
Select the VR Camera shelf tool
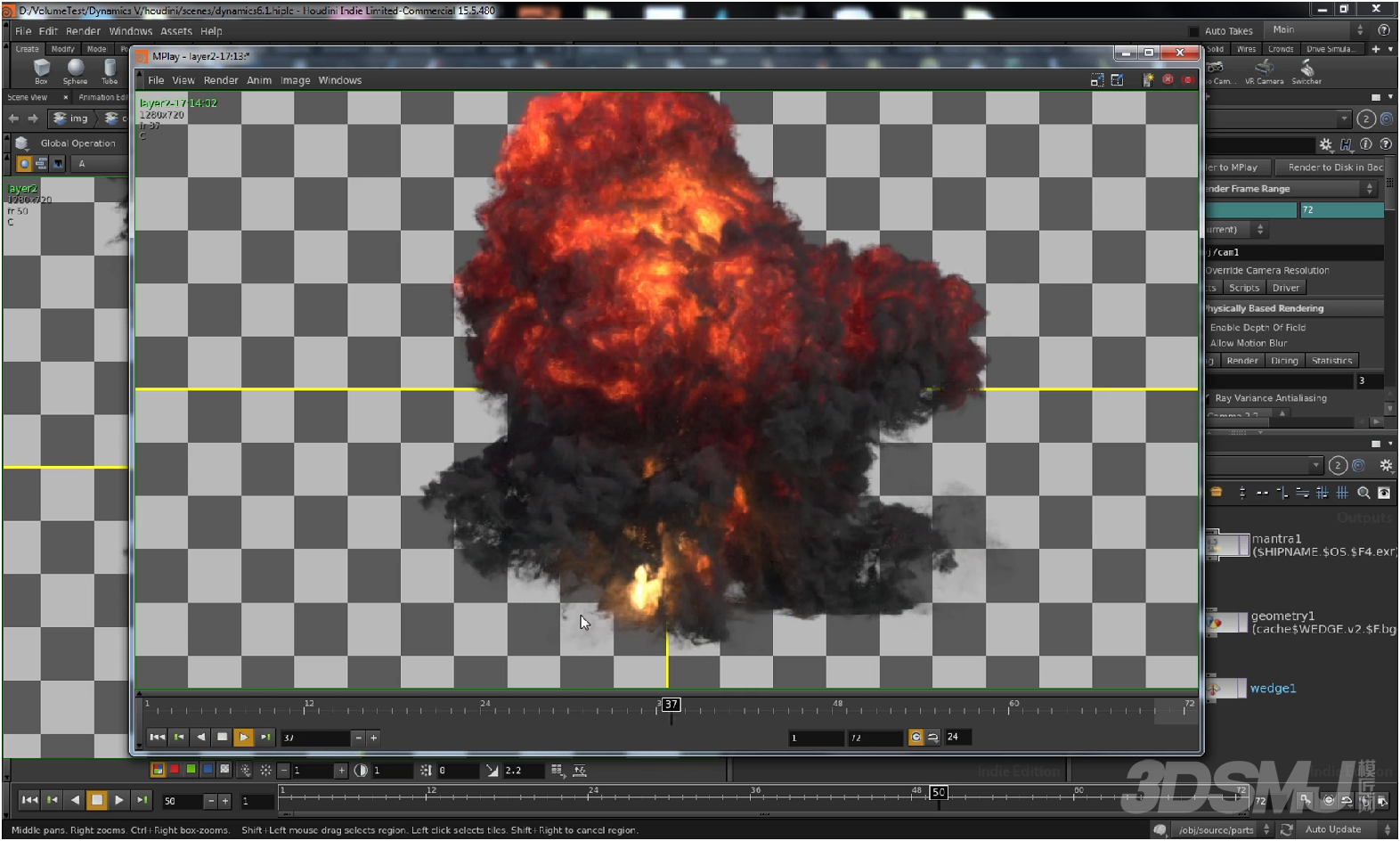[x=1264, y=71]
